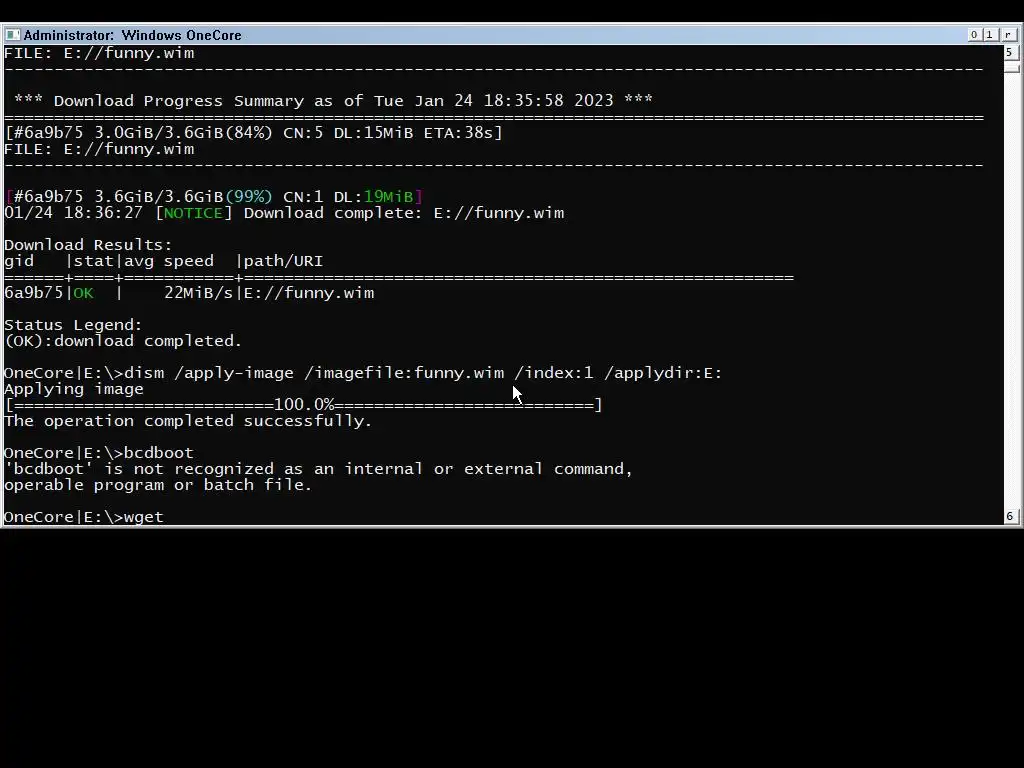Click the "'bcdboot' is not recognized" error line

(x=319, y=469)
